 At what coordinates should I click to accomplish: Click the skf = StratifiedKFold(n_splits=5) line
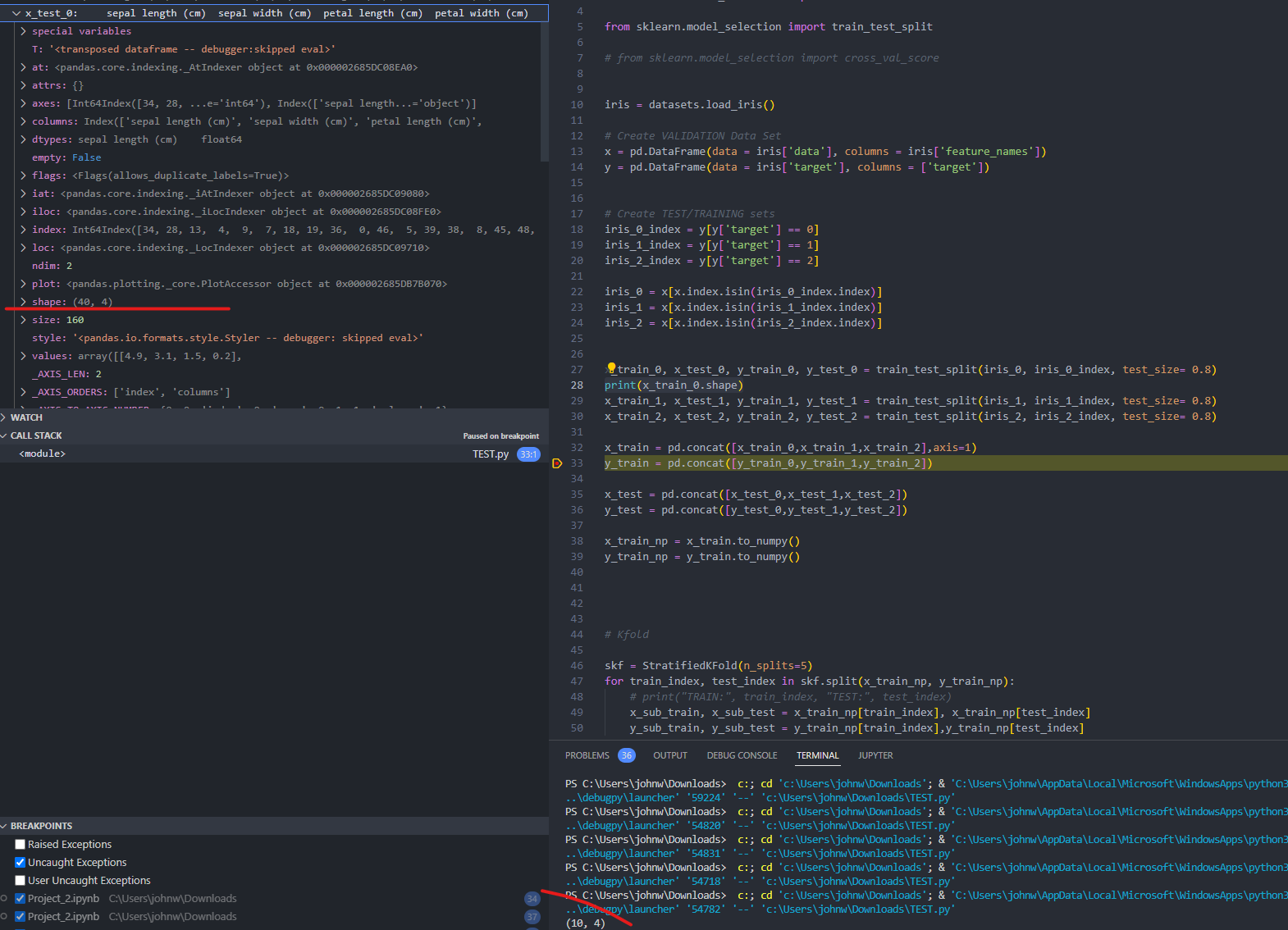click(708, 666)
